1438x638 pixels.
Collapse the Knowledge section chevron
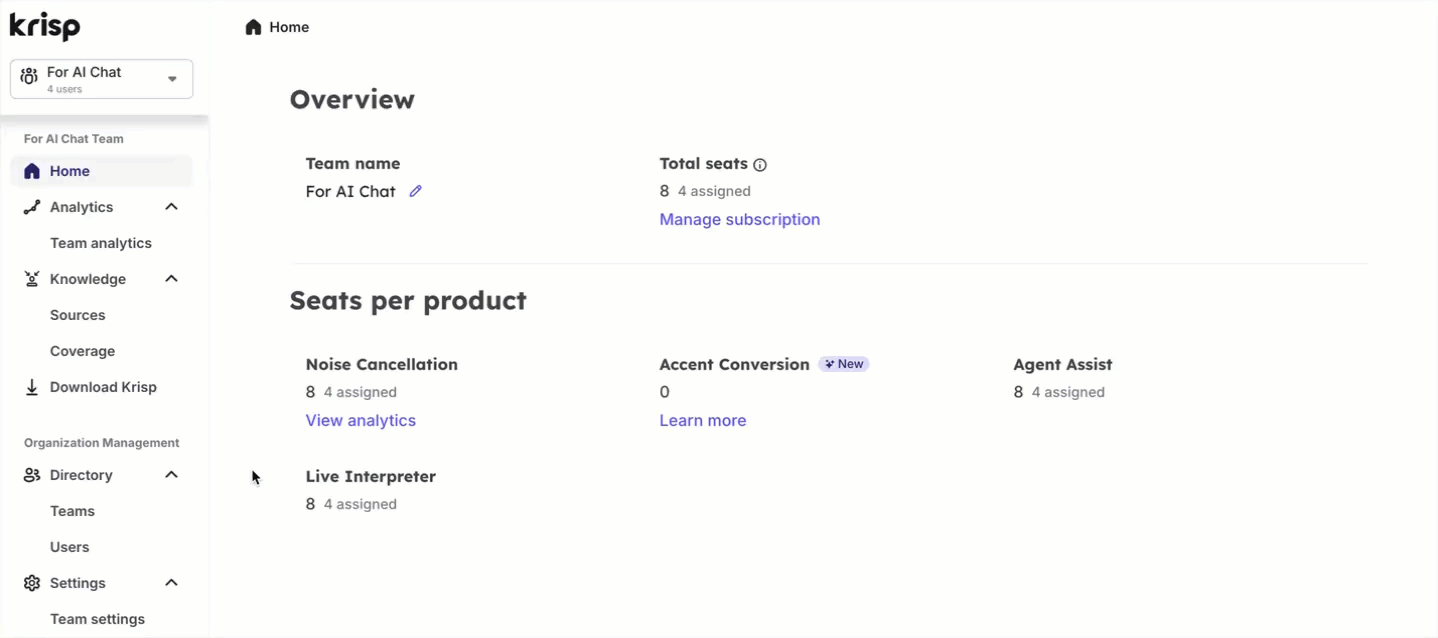pyautogui.click(x=171, y=279)
